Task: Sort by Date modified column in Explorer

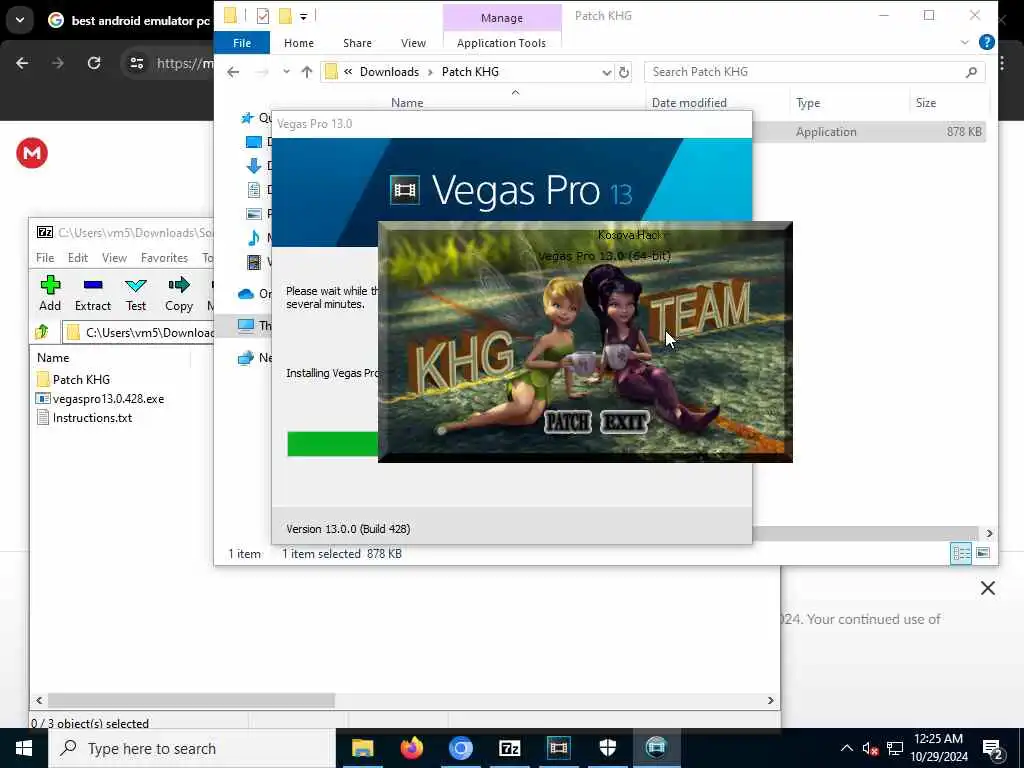Action: (689, 103)
